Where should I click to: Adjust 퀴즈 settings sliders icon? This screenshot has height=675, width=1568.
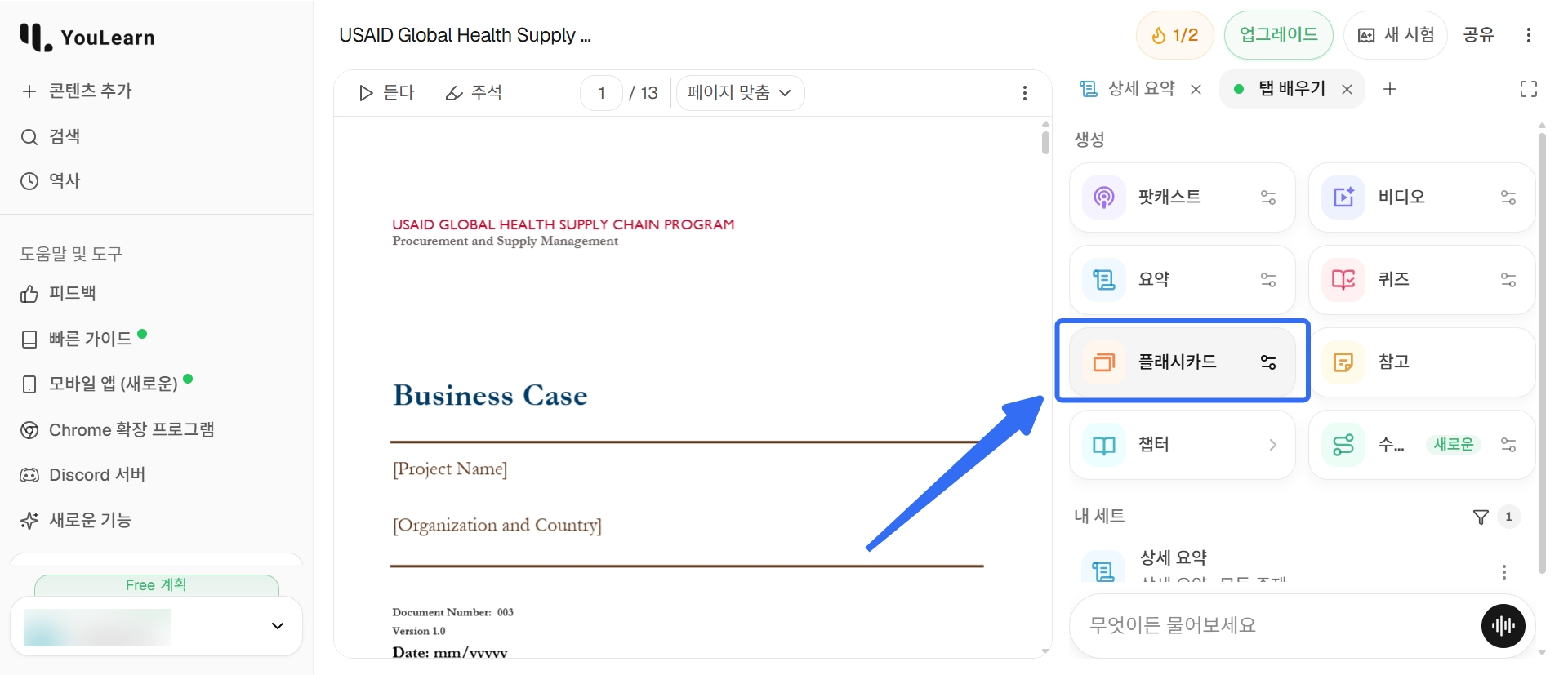(x=1508, y=280)
